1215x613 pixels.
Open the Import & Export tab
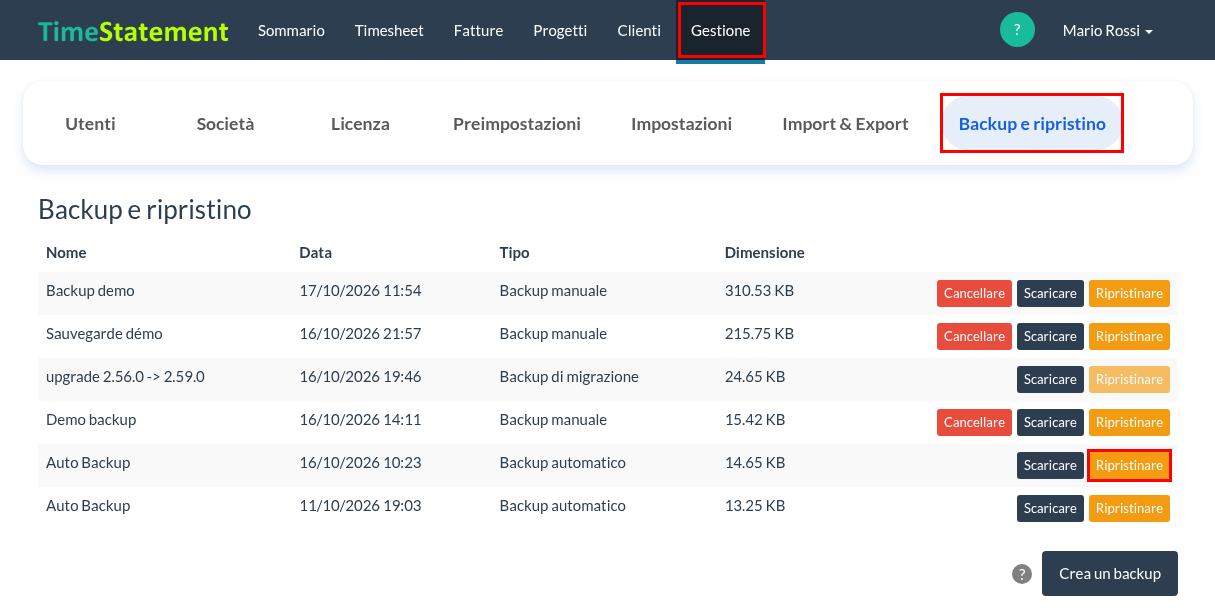(846, 124)
